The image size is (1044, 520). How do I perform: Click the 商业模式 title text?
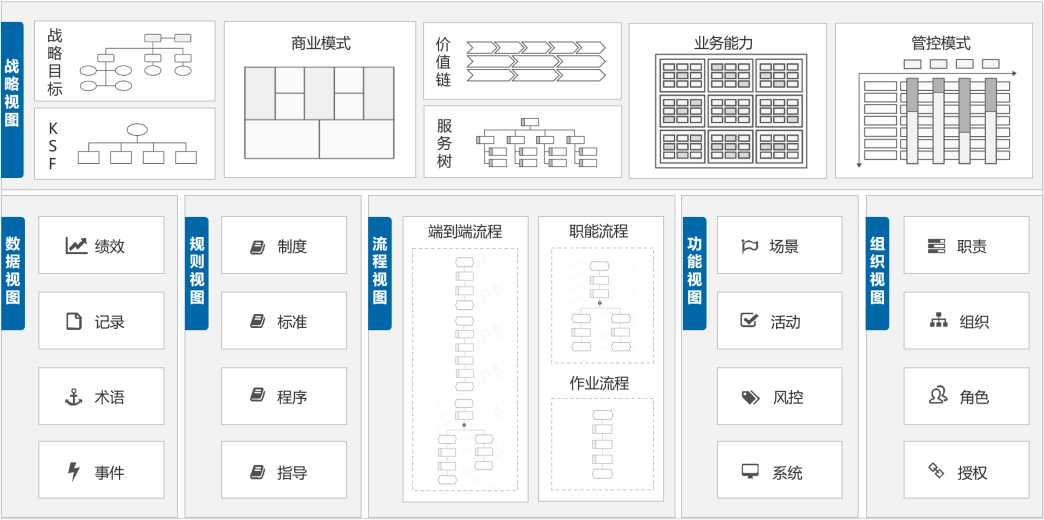pyautogui.click(x=320, y=43)
